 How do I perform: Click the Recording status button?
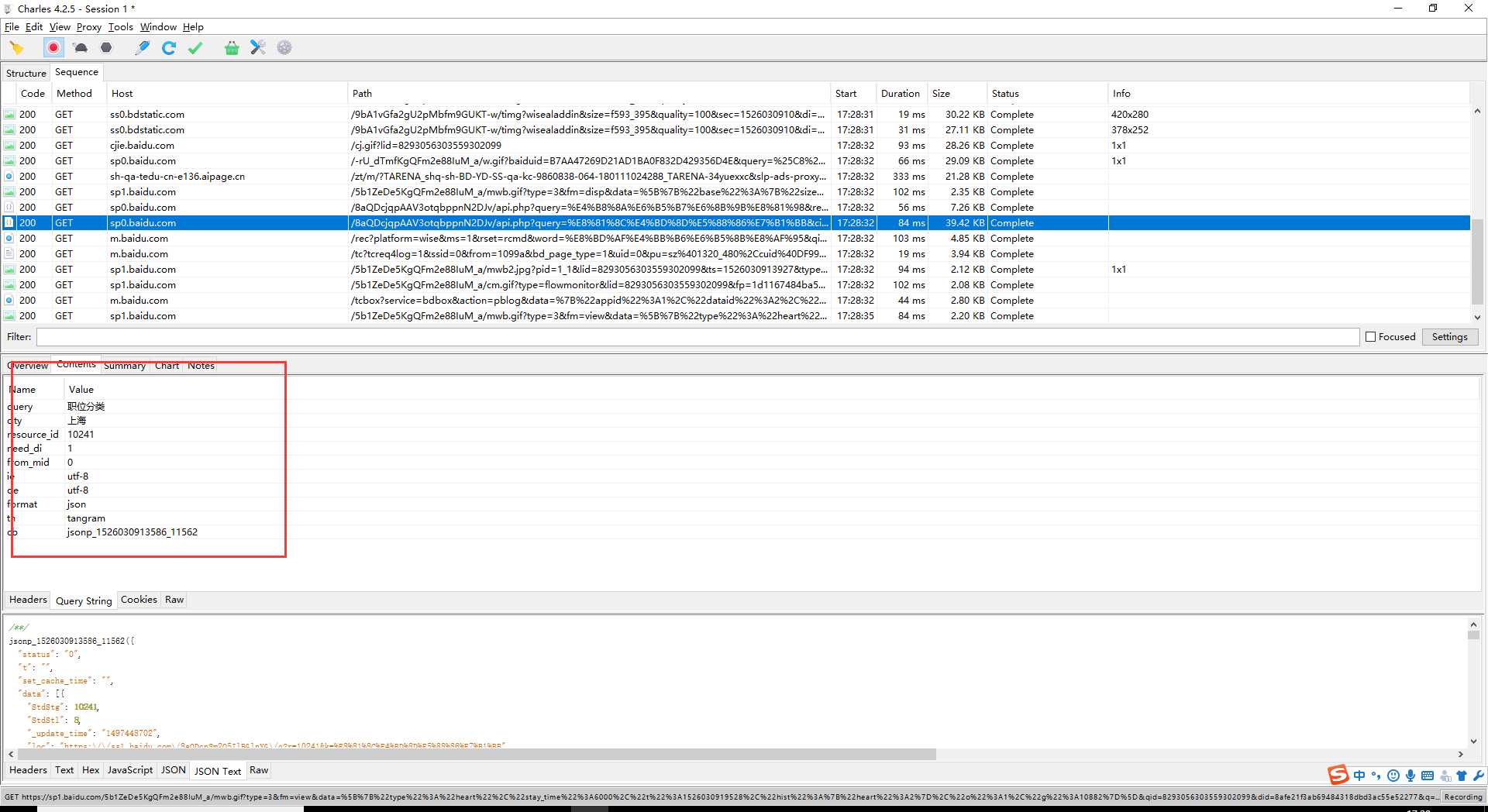tap(1463, 797)
